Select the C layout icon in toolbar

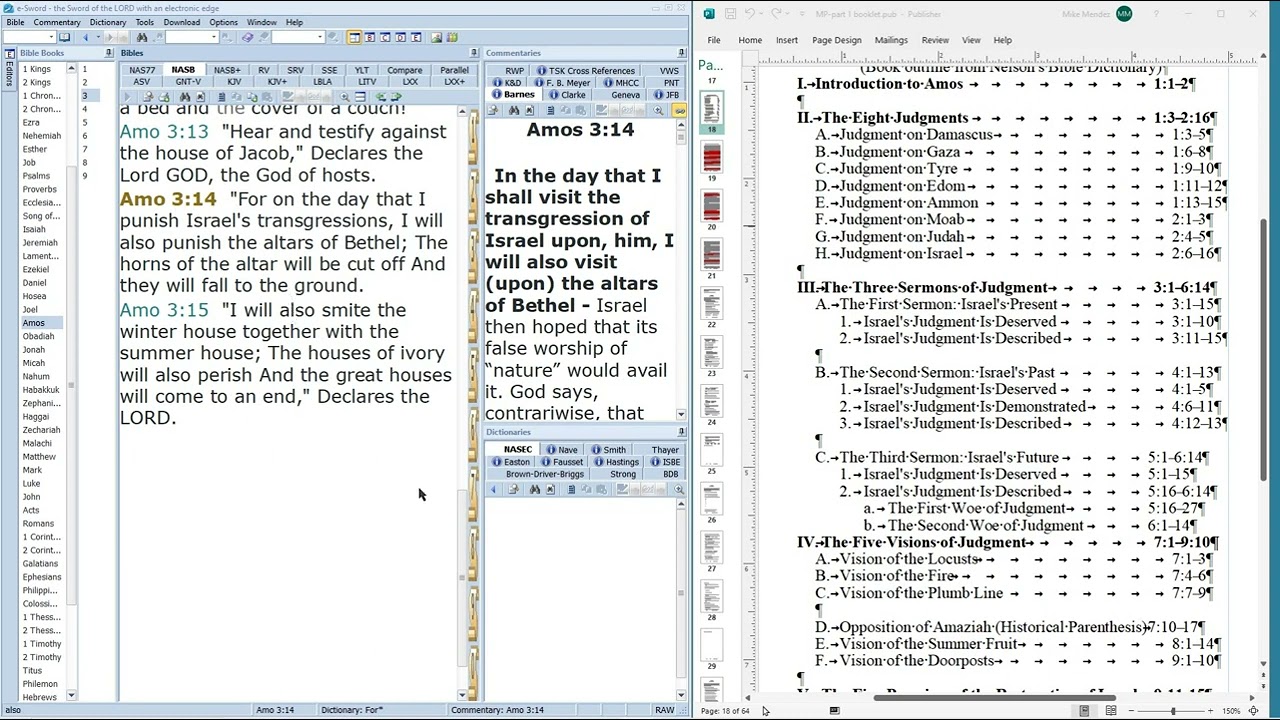click(x=385, y=37)
